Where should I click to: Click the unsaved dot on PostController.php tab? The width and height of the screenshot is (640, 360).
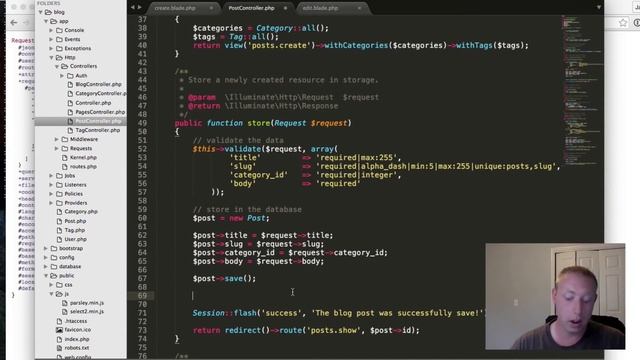(x=285, y=8)
